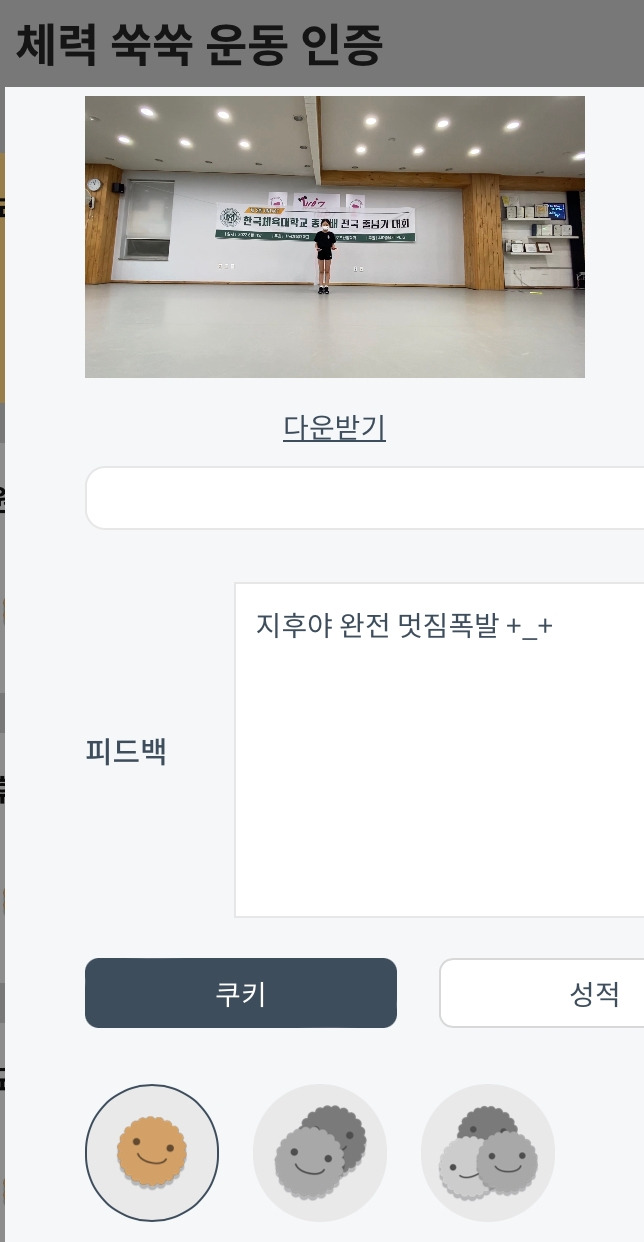Click the 체력 쑥쑥 운동 인증 title
The width and height of the screenshot is (644, 1242).
[198, 45]
